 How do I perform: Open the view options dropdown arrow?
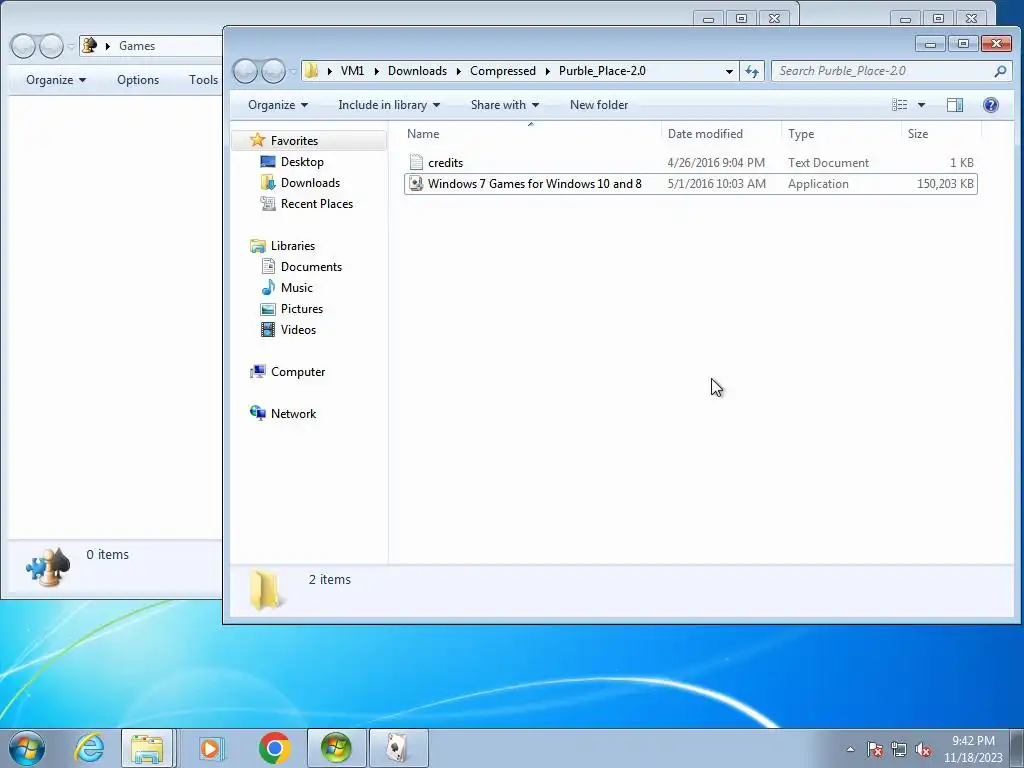coord(921,105)
